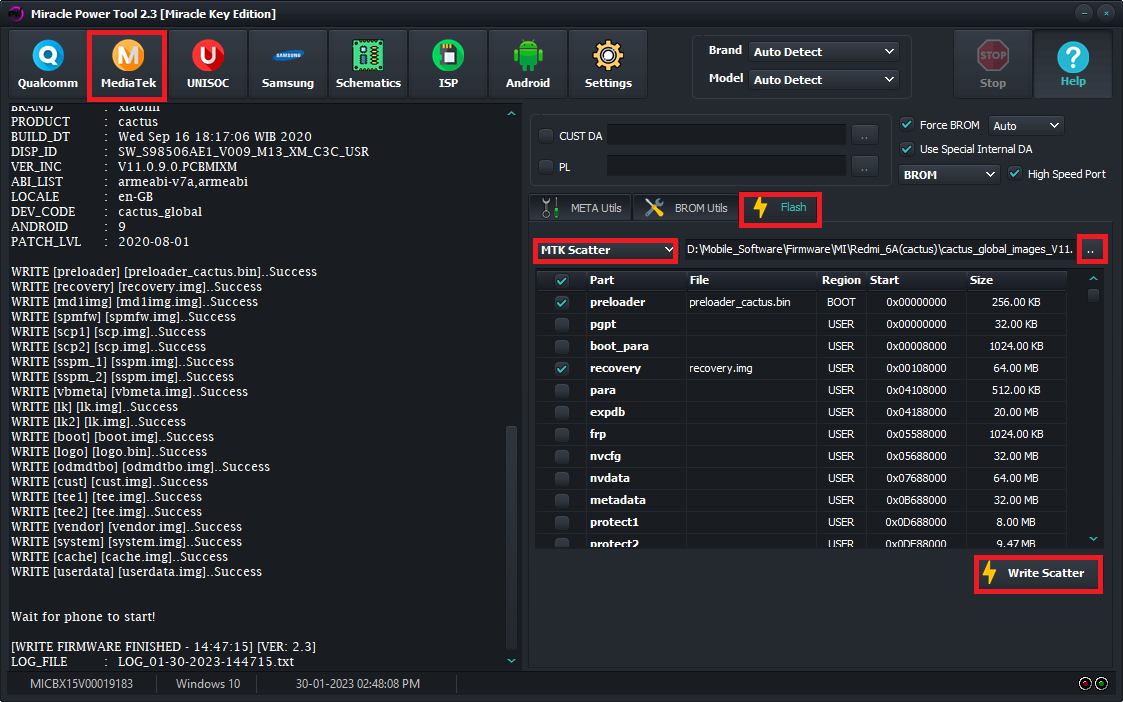Click the green status indicator light

tap(1102, 683)
